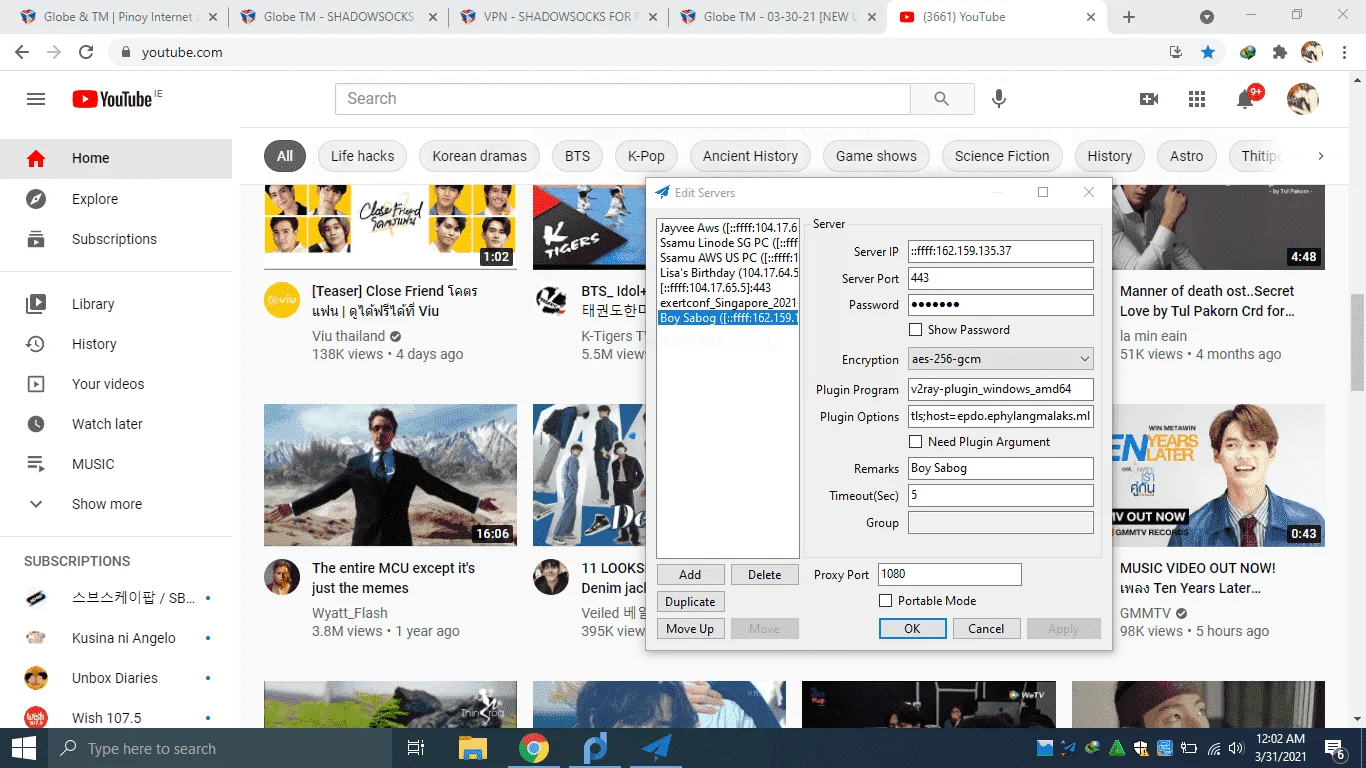
Task: Click the Move Up button
Action: pyautogui.click(x=690, y=629)
